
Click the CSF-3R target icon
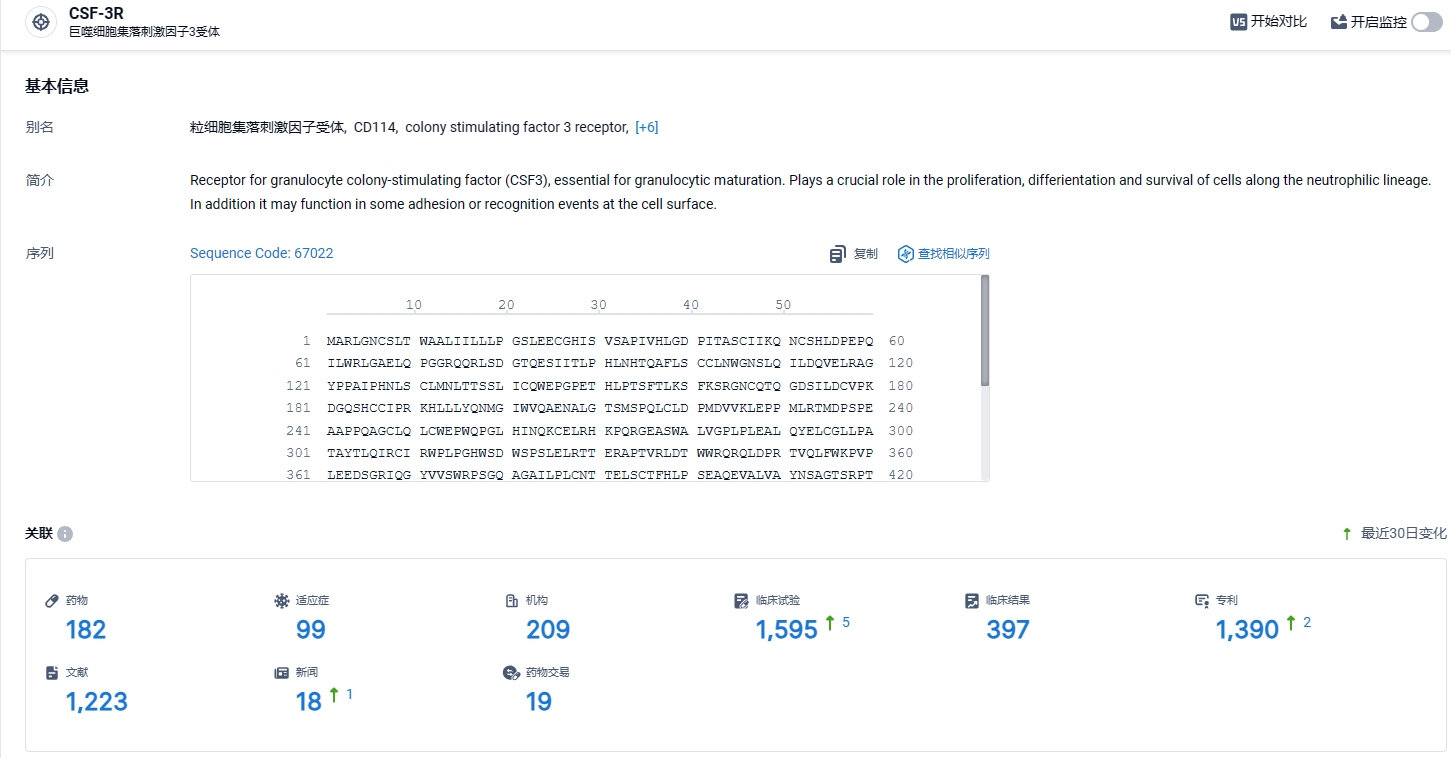coord(41,22)
